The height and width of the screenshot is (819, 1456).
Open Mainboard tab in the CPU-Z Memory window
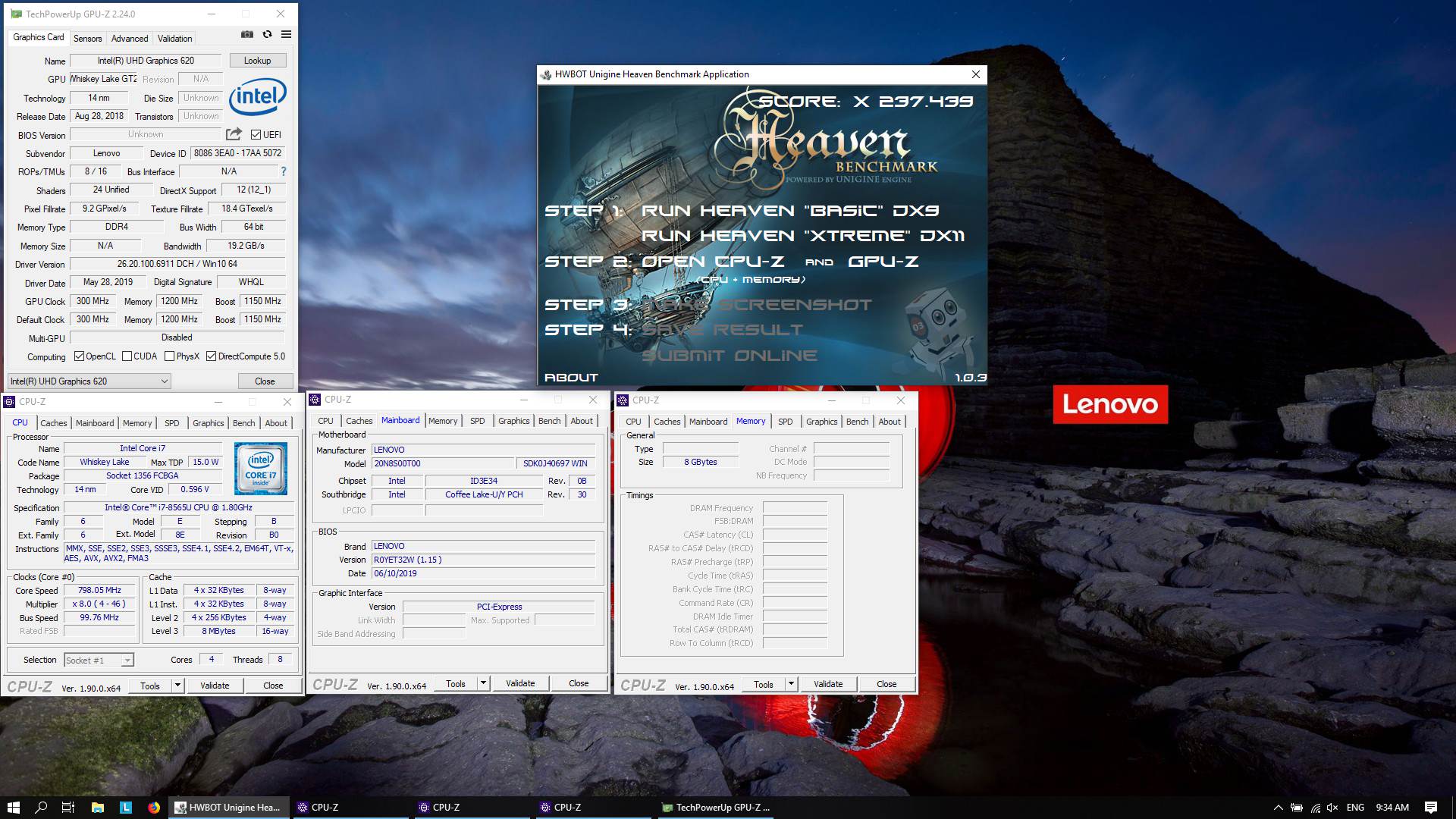708,422
